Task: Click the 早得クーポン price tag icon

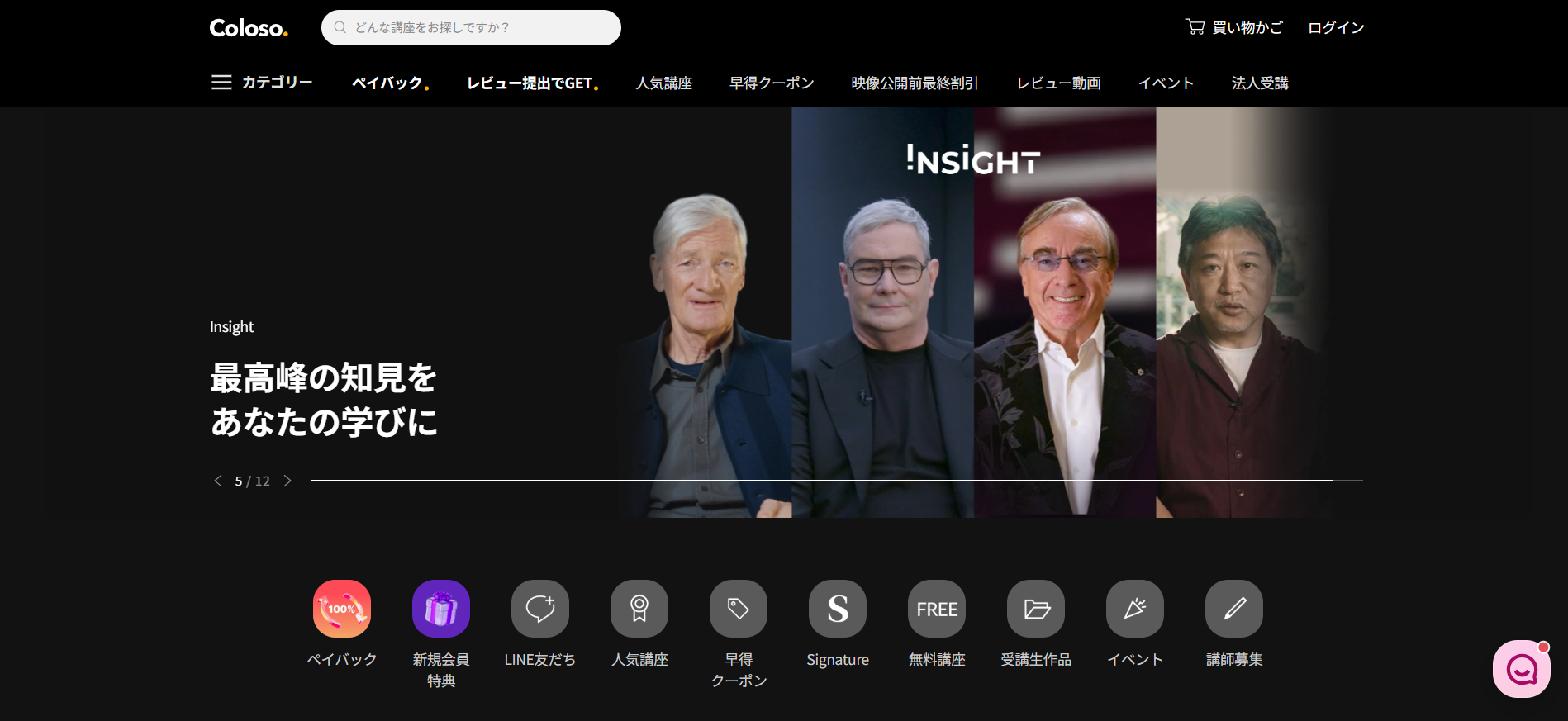Action: coord(738,609)
